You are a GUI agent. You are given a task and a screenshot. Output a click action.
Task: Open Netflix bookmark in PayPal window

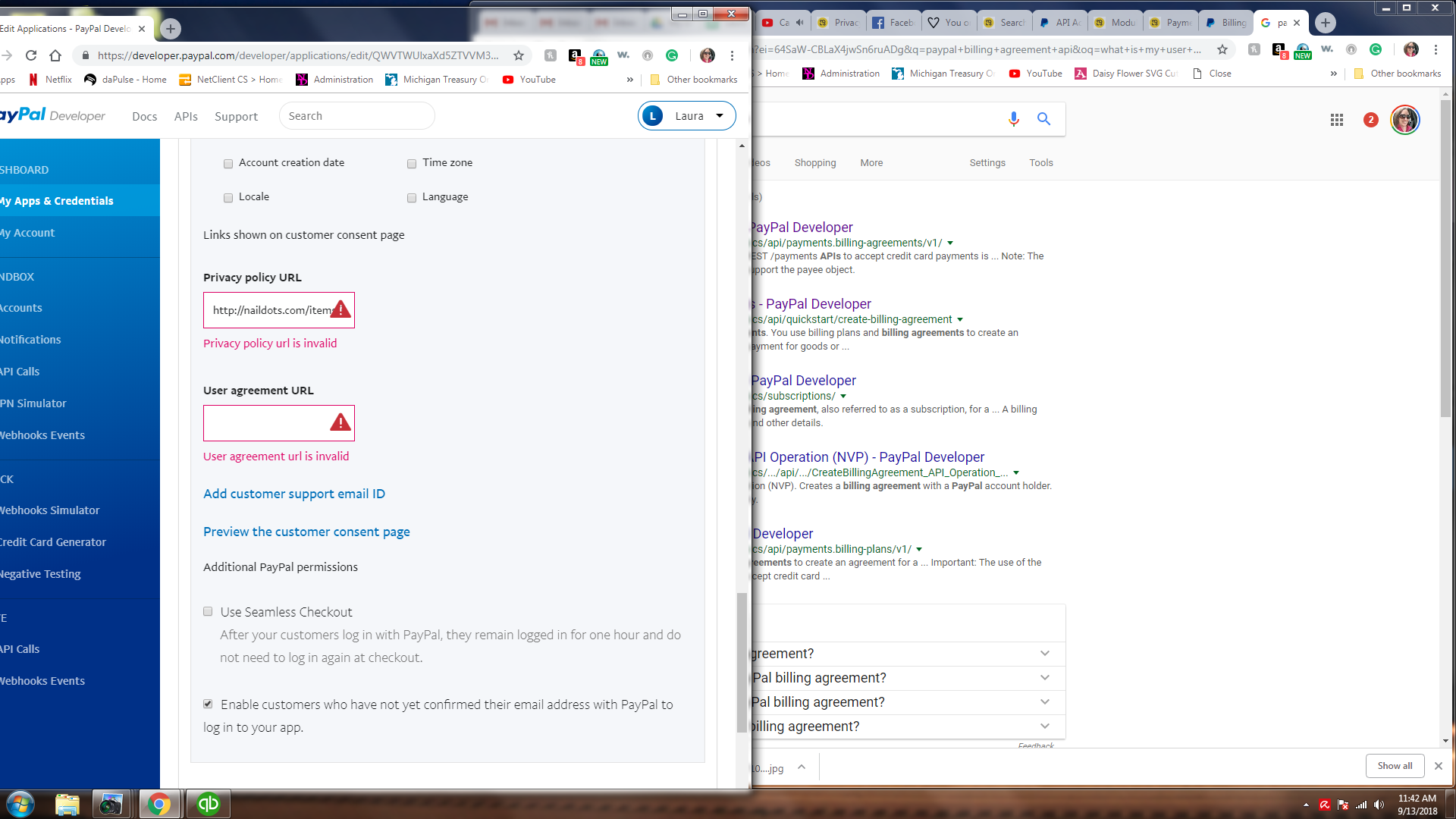(50, 80)
